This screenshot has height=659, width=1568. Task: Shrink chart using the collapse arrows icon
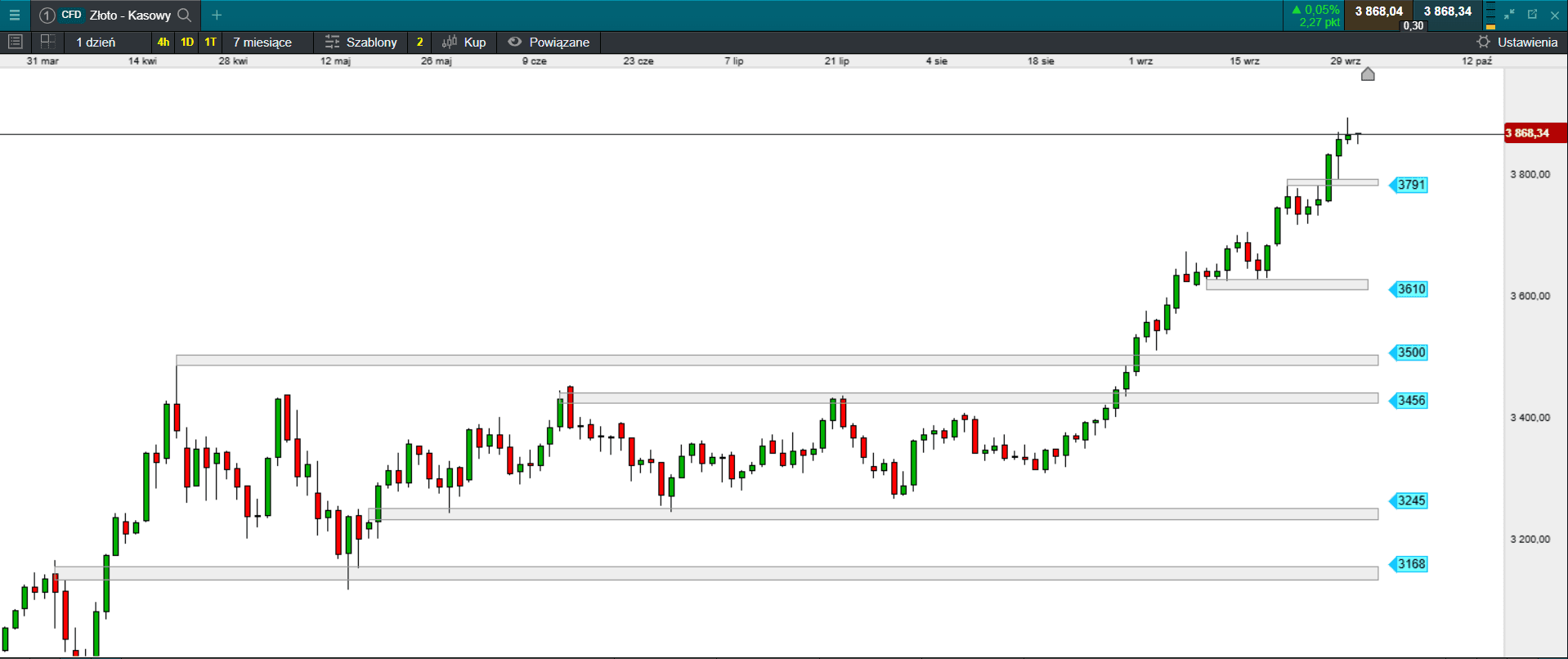click(1509, 15)
